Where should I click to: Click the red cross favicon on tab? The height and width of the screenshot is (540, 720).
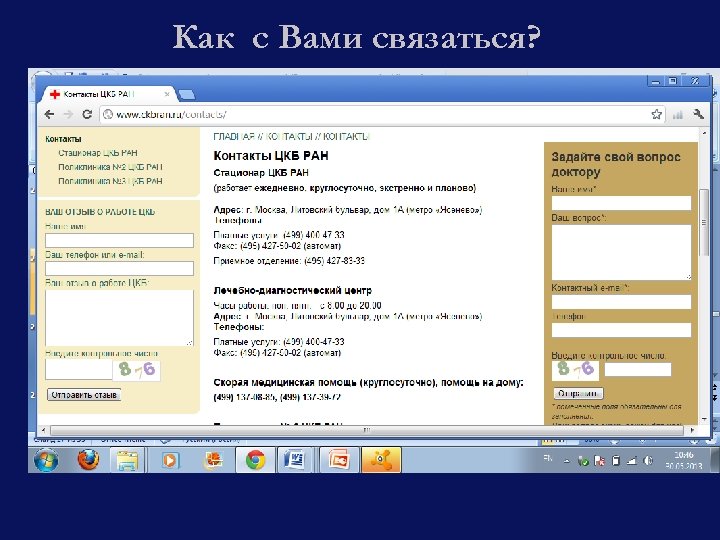tap(55, 94)
